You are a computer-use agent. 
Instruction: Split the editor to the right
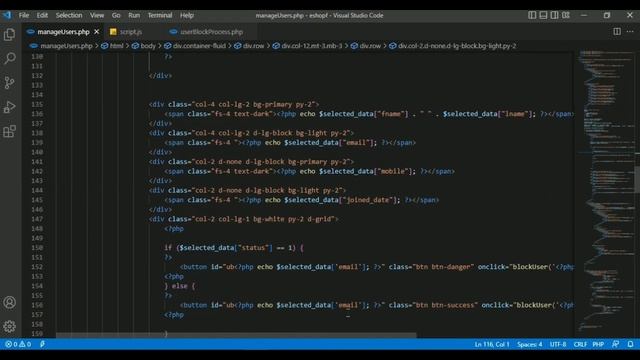(617, 31)
